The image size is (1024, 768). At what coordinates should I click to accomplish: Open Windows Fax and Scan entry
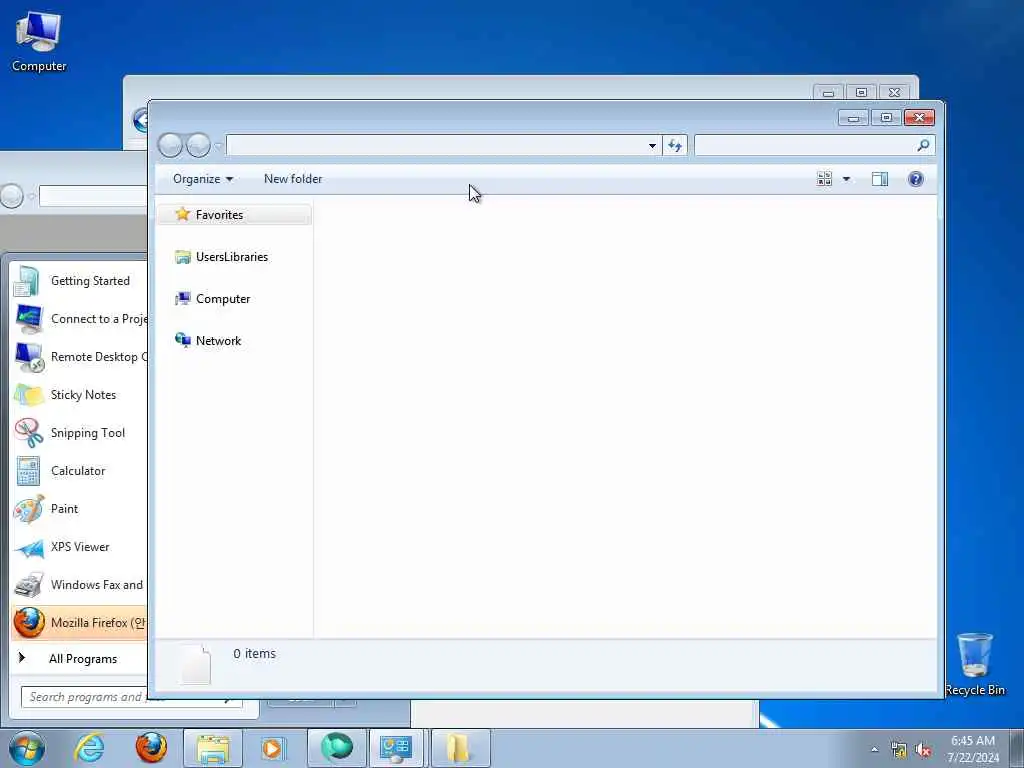pyautogui.click(x=80, y=584)
